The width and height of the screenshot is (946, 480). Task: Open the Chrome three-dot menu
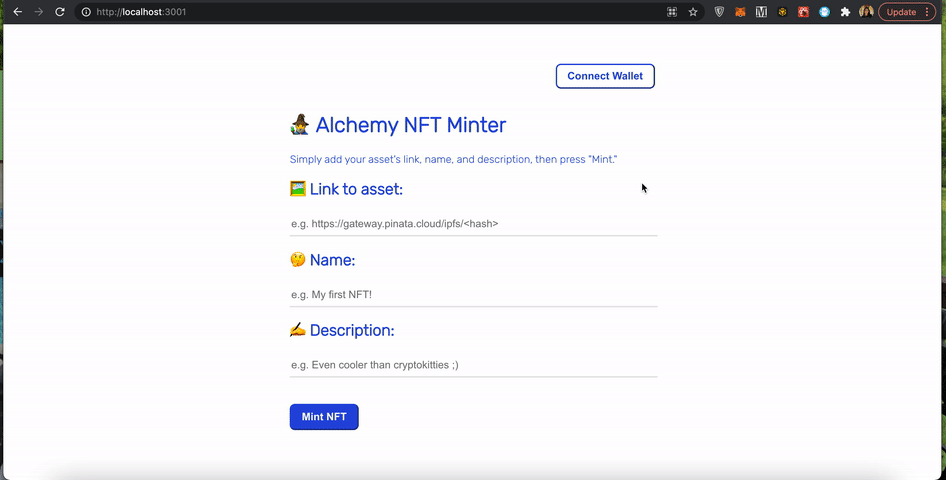click(x=927, y=11)
